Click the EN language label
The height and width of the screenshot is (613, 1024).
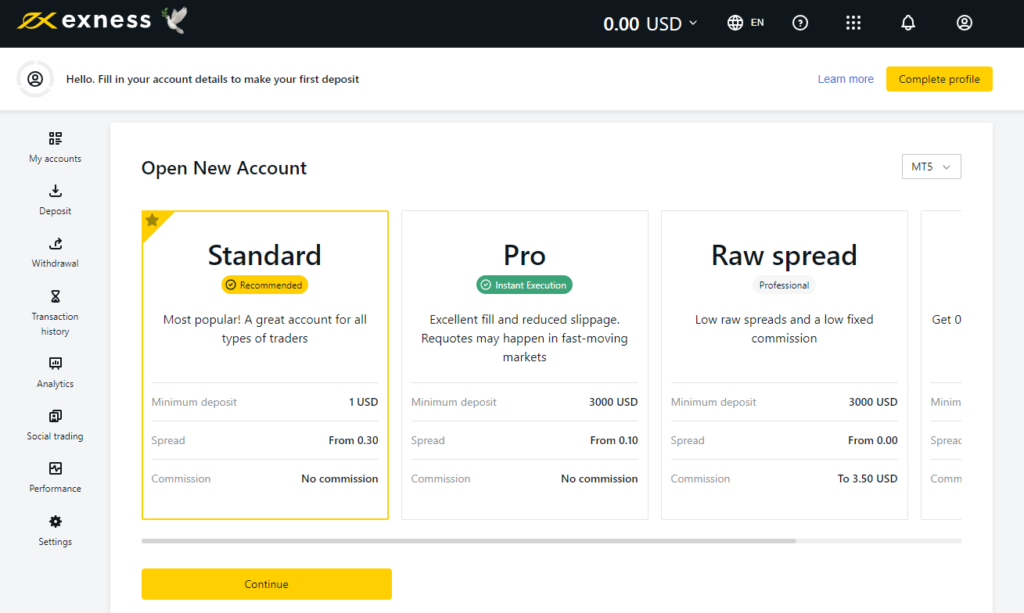(757, 23)
